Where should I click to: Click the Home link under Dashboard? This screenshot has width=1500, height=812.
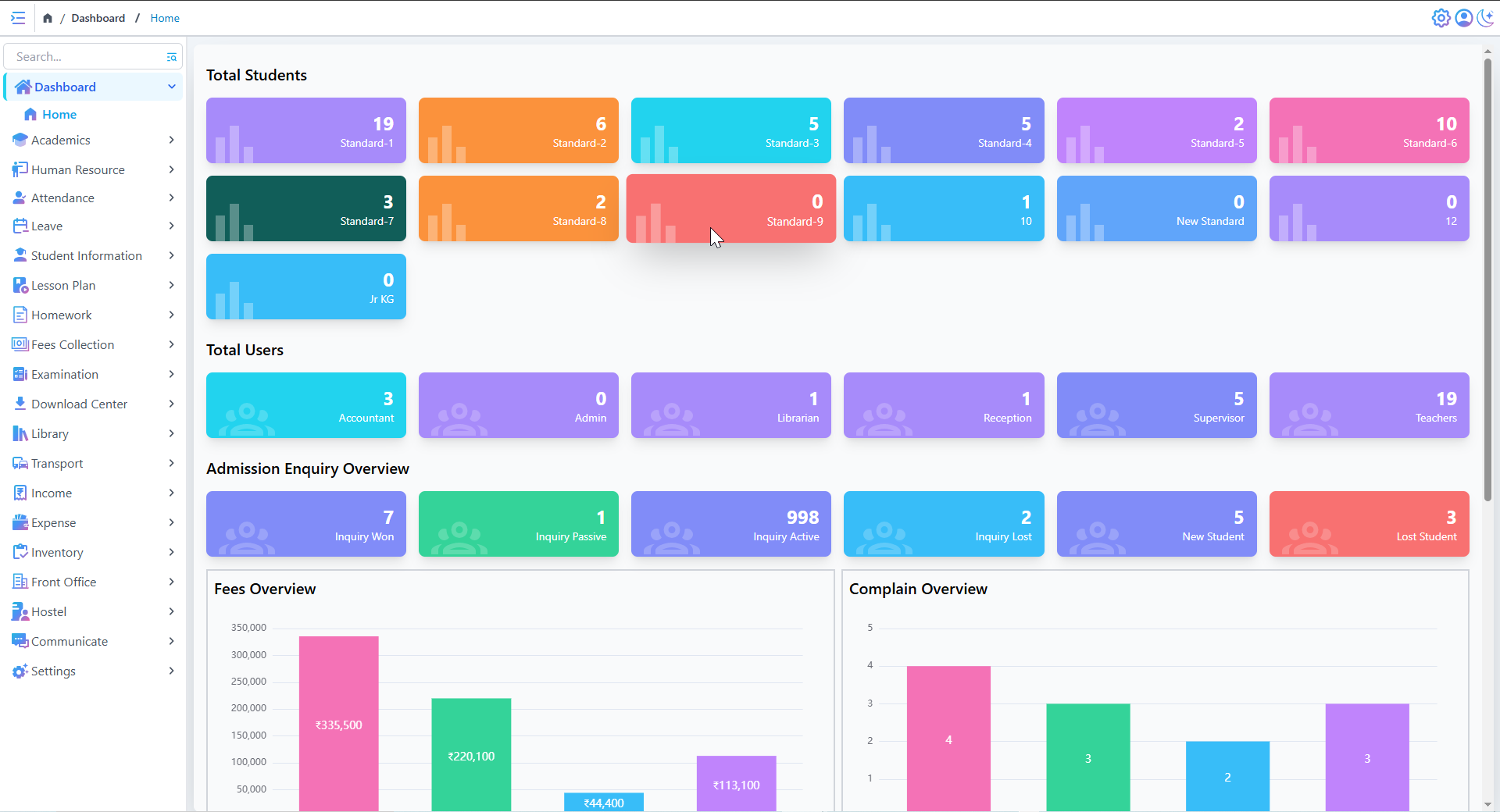click(59, 114)
